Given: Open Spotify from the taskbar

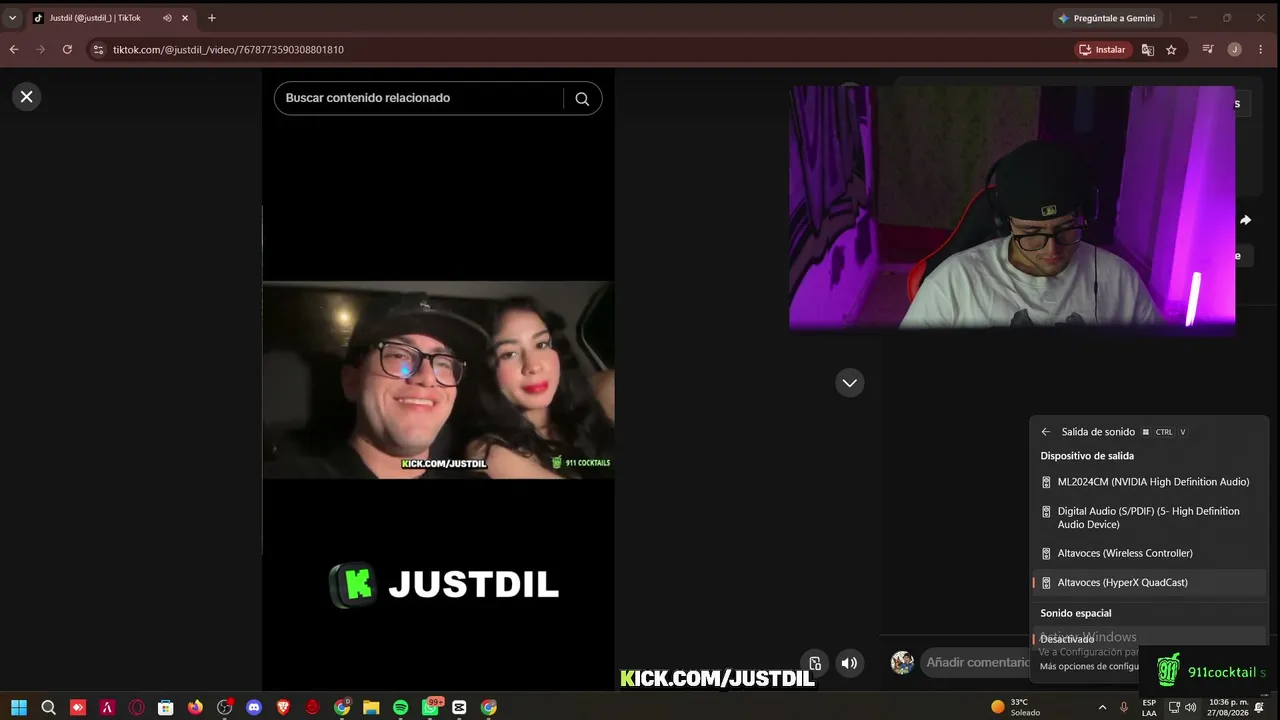Looking at the screenshot, I should [x=401, y=707].
